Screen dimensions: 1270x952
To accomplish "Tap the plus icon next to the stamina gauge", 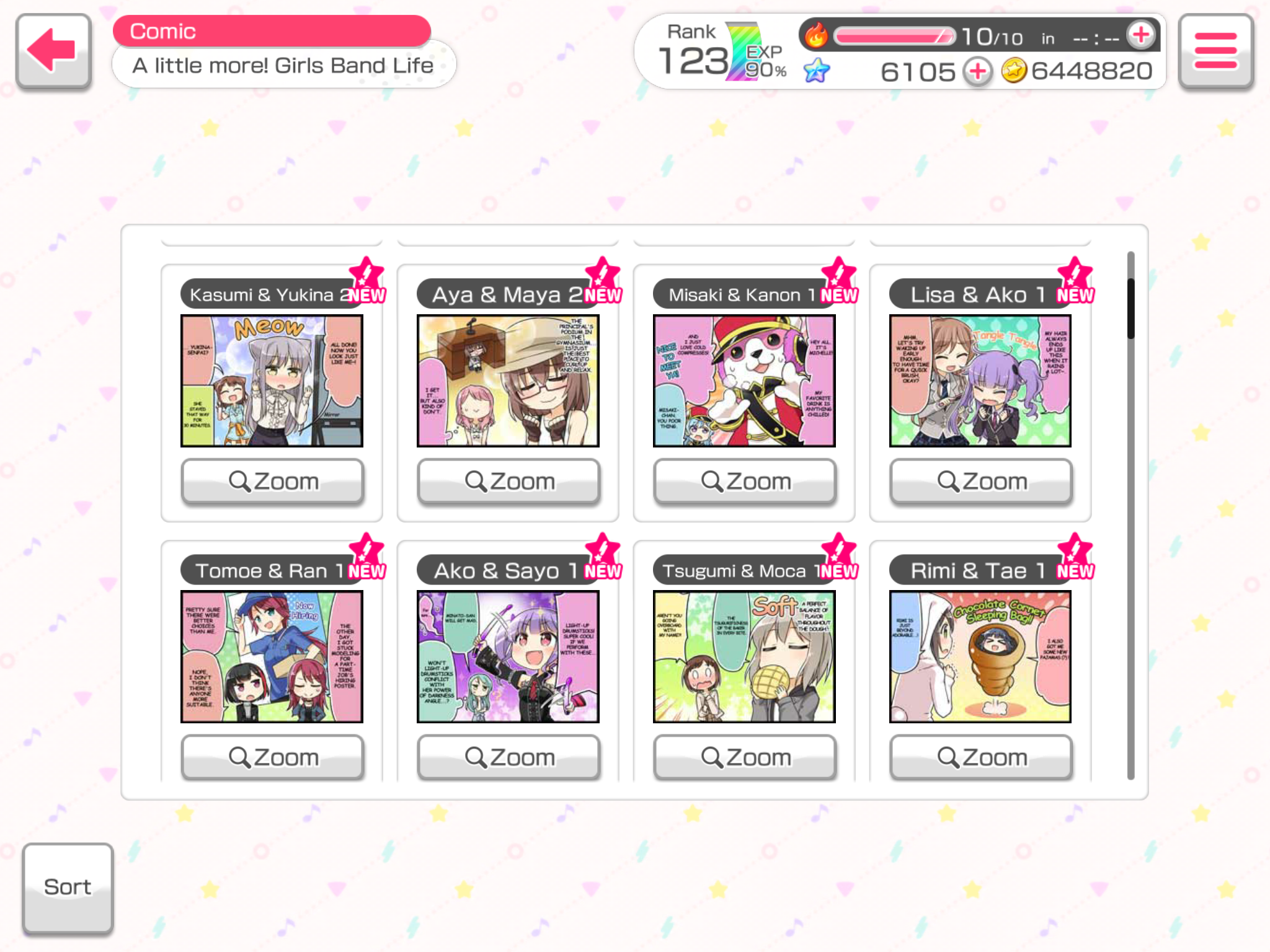I will click(x=1141, y=35).
